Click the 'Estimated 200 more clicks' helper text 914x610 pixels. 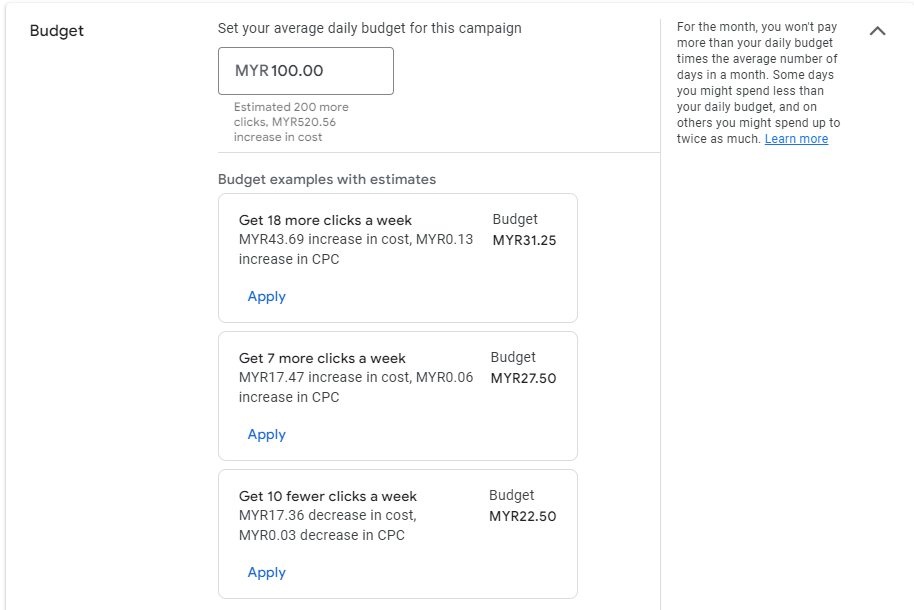pyautogui.click(x=291, y=122)
